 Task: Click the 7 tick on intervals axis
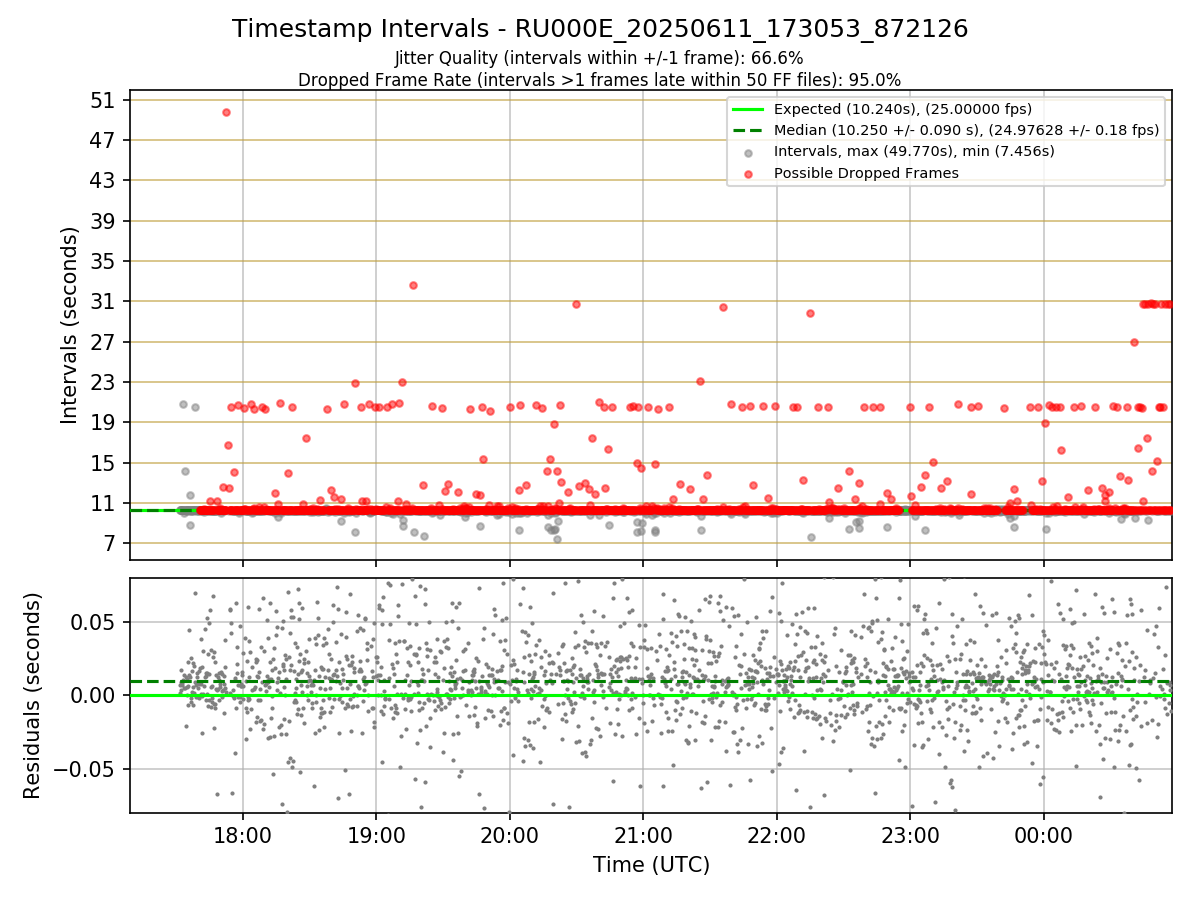click(111, 543)
